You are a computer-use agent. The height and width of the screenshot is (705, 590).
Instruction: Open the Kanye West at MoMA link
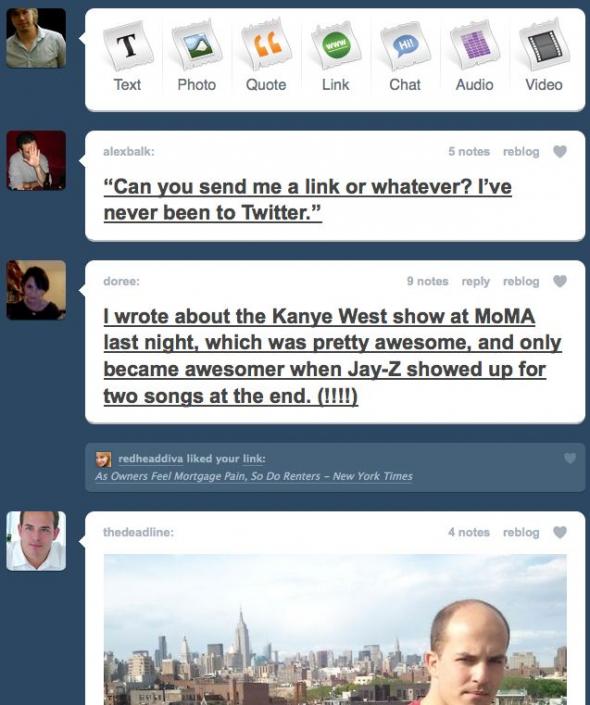click(x=332, y=356)
